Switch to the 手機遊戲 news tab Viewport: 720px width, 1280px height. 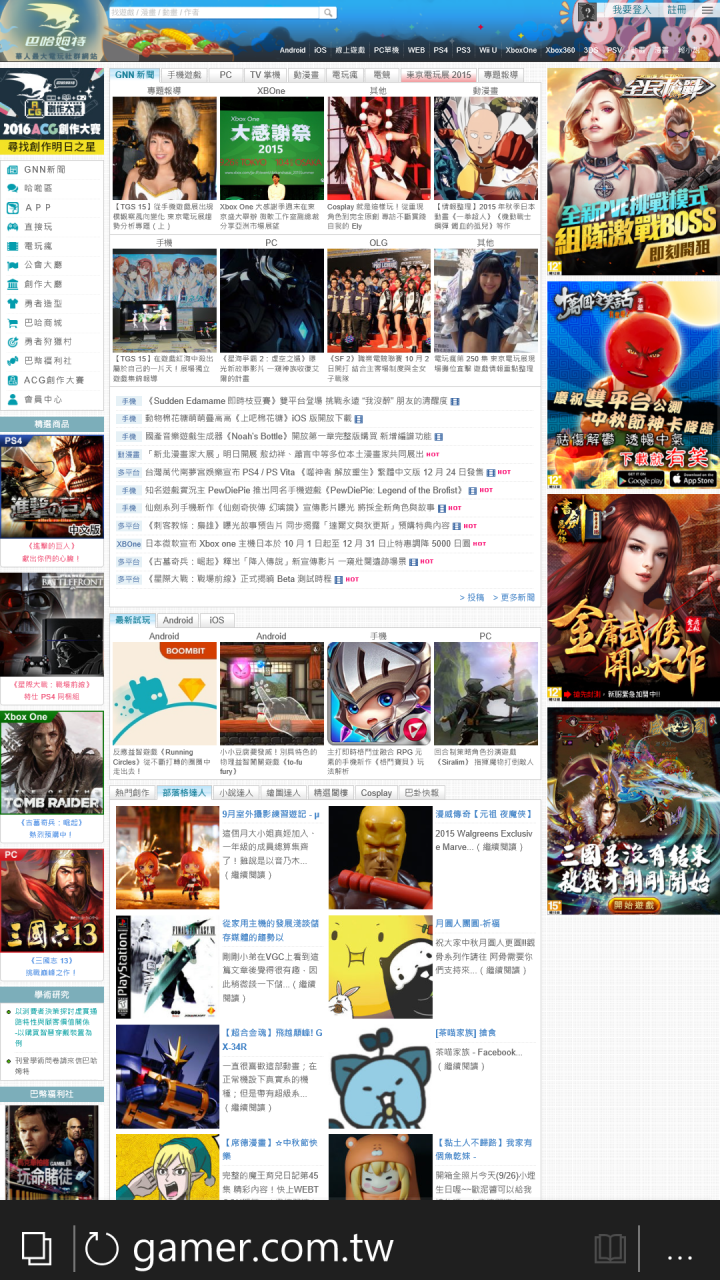184,75
